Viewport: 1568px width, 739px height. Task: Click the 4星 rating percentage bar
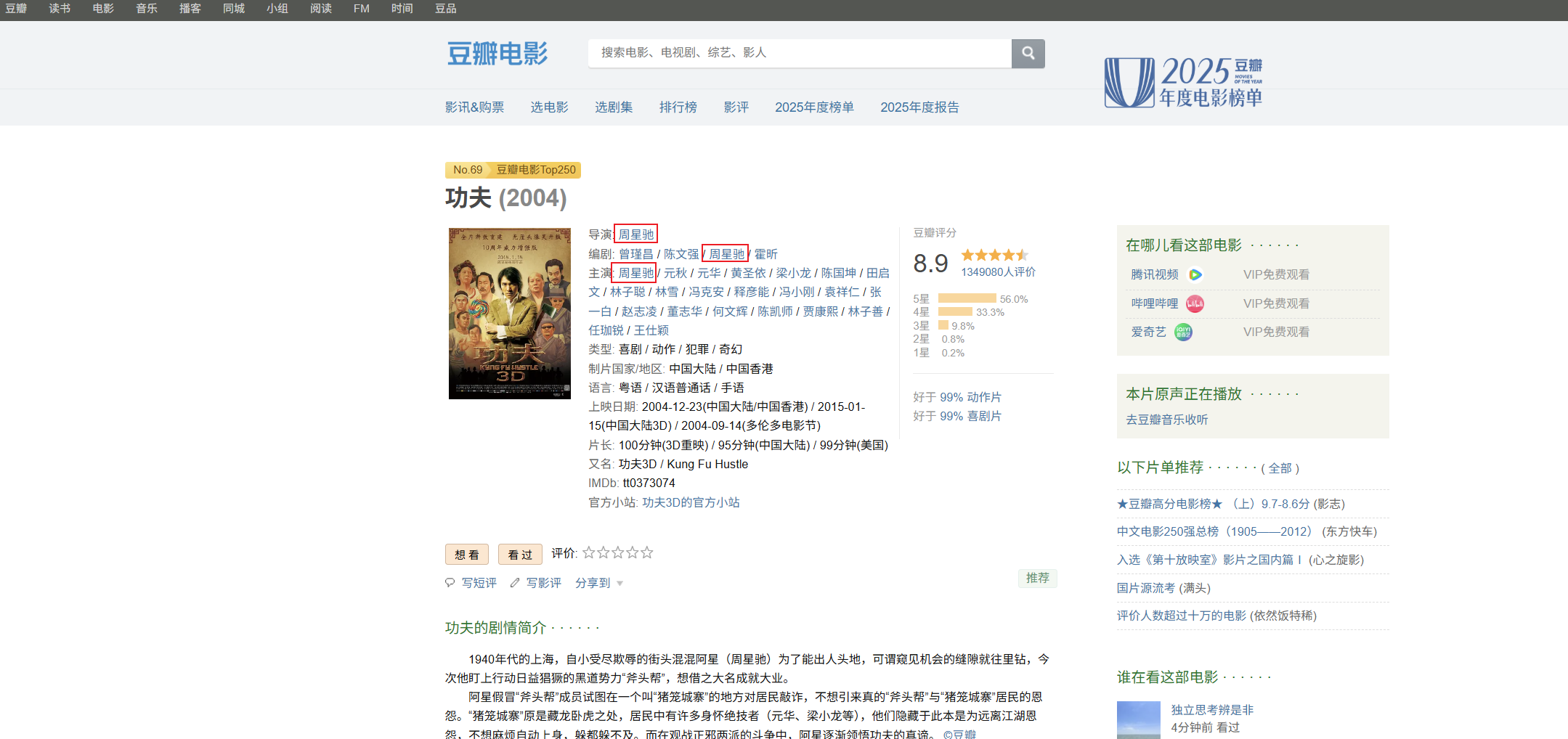click(955, 312)
